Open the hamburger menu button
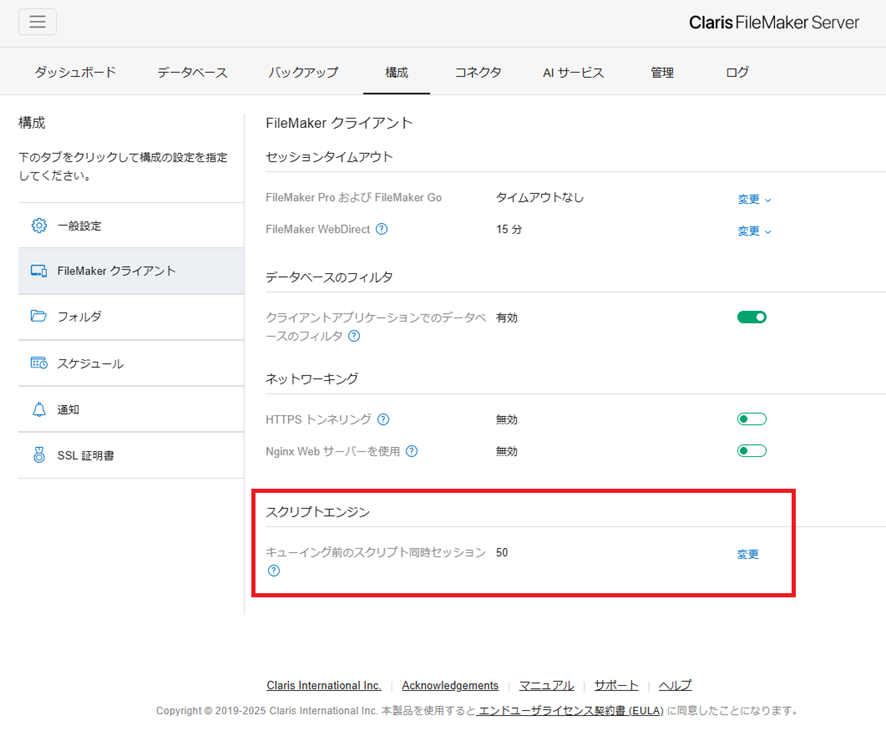The height and width of the screenshot is (736, 886). click(x=37, y=21)
